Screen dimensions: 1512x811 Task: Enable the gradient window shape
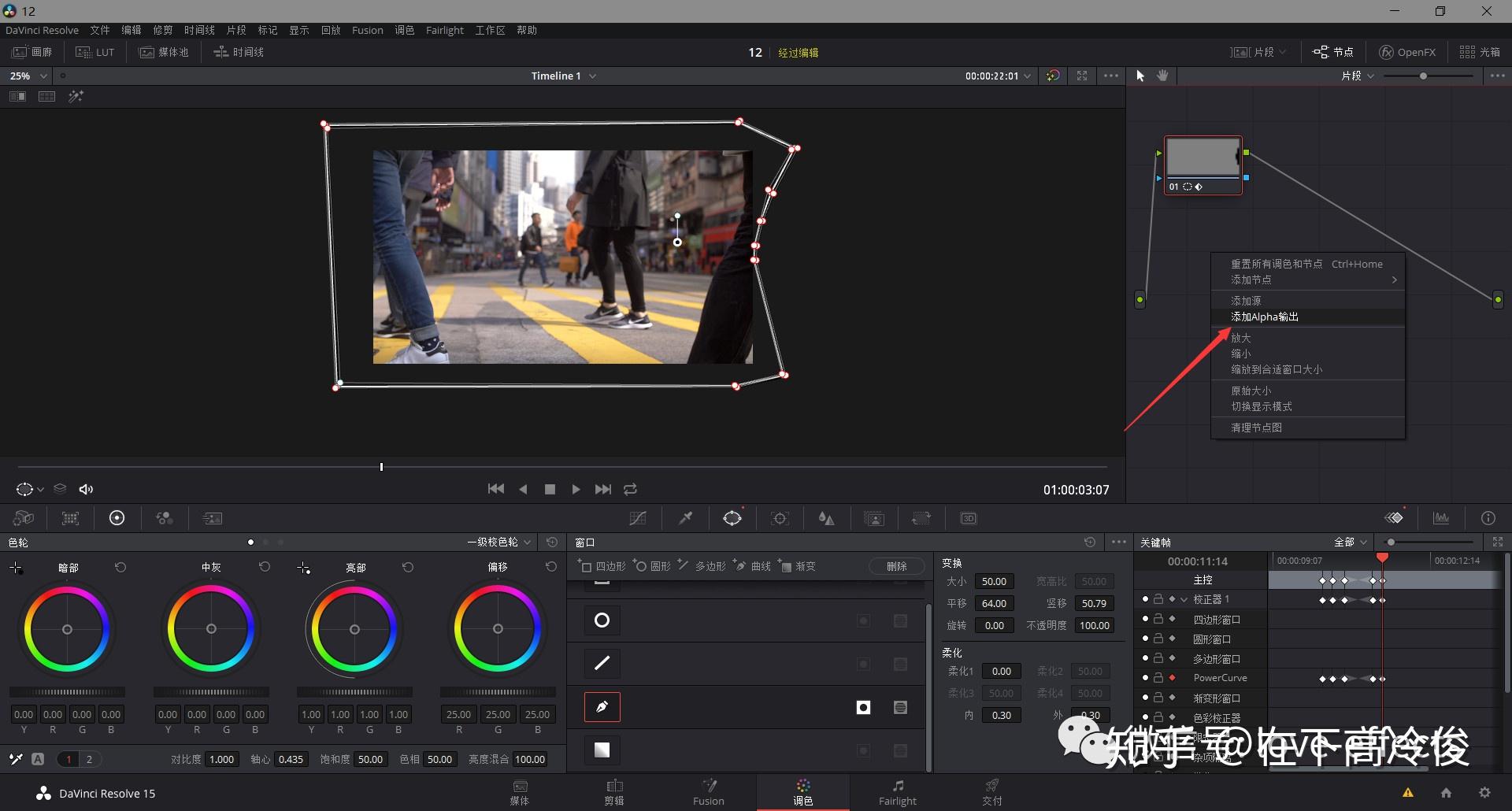click(602, 750)
